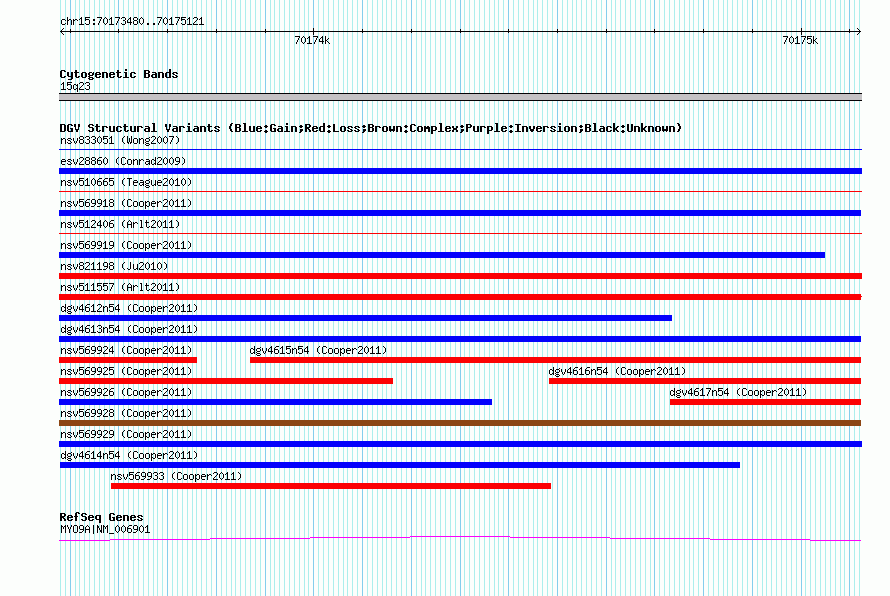Image resolution: width=890 pixels, height=596 pixels.
Task: Open the nsv511557 (Arlt2011) variant label
Action: tap(120, 287)
